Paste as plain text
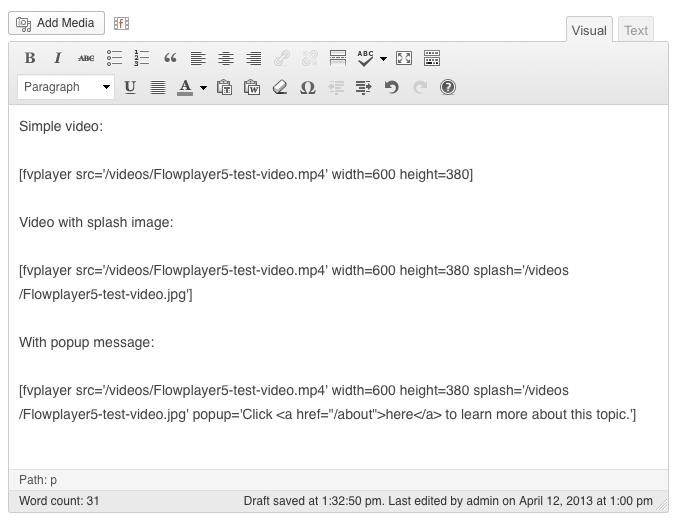This screenshot has height=524, width=678. pos(224,87)
